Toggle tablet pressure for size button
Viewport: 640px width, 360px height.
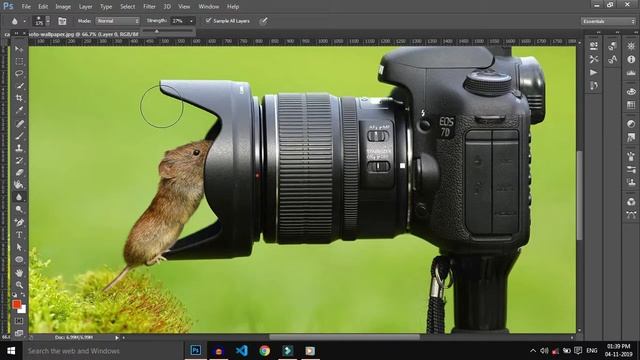(x=264, y=21)
